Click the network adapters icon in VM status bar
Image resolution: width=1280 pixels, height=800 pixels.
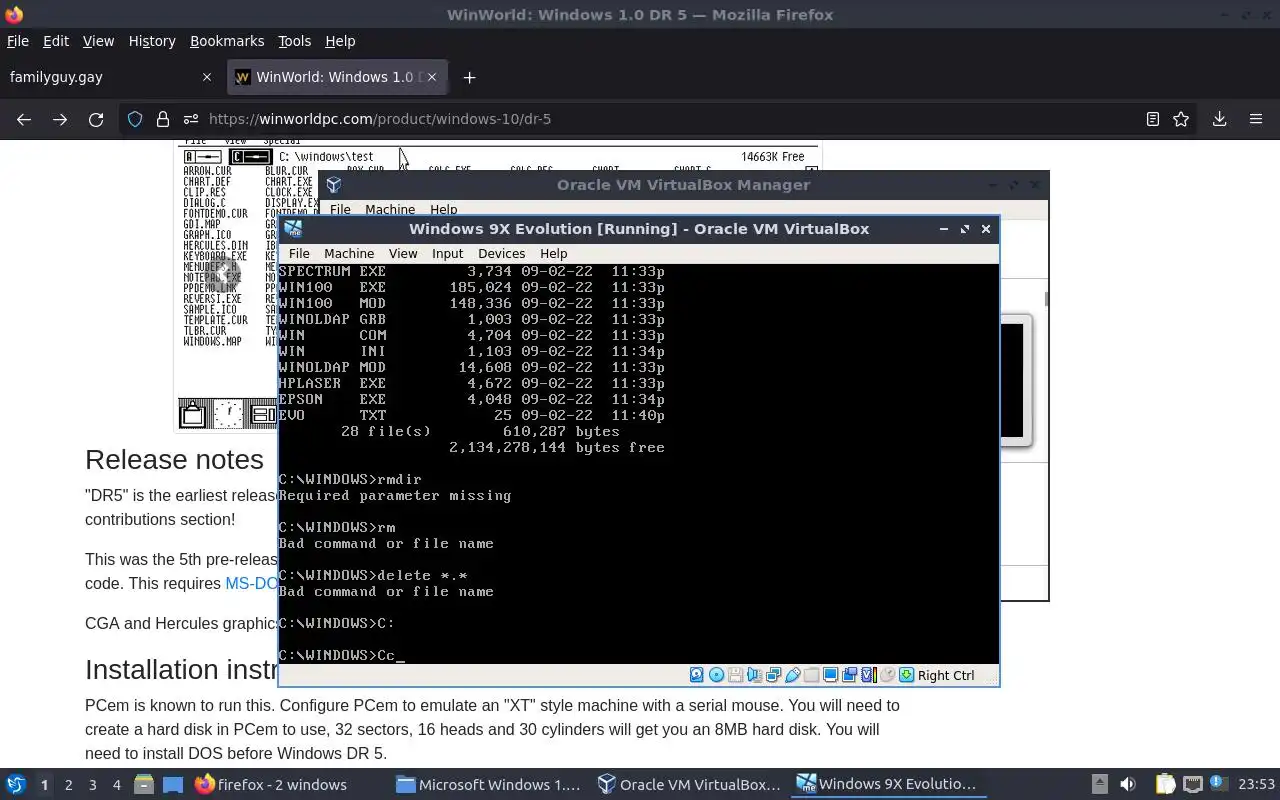click(773, 675)
